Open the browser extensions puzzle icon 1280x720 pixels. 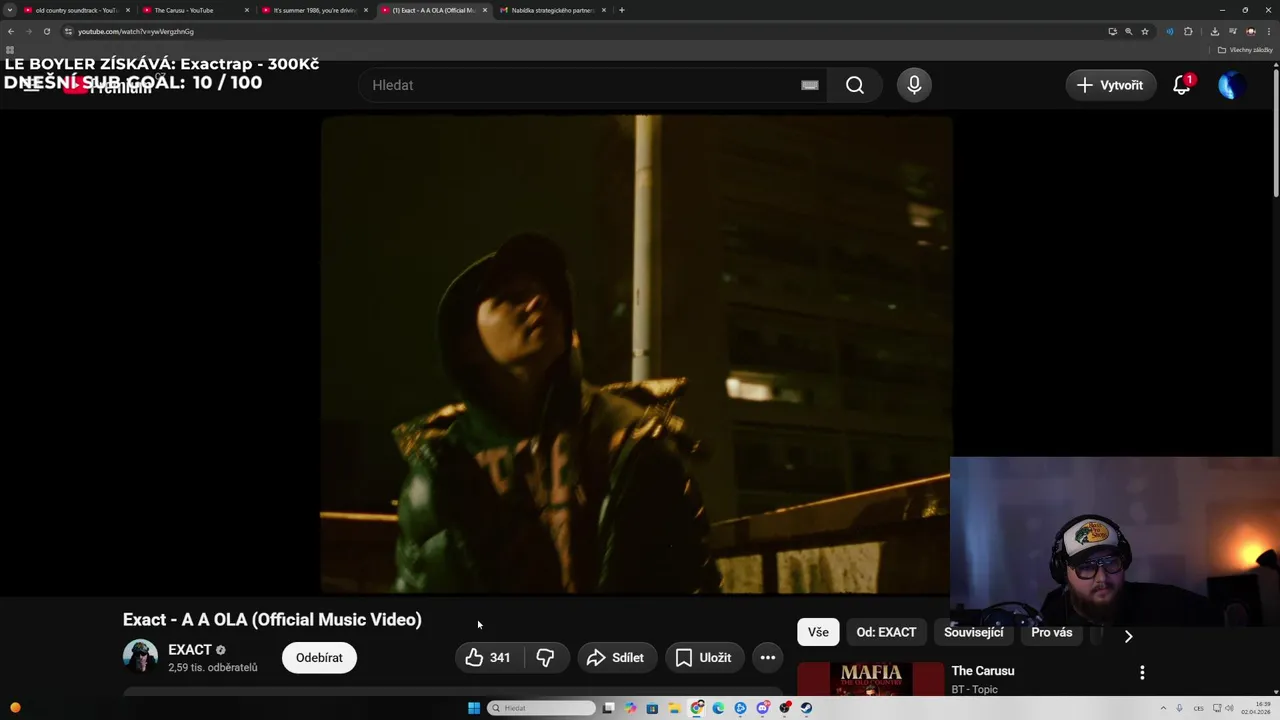coord(1188,31)
